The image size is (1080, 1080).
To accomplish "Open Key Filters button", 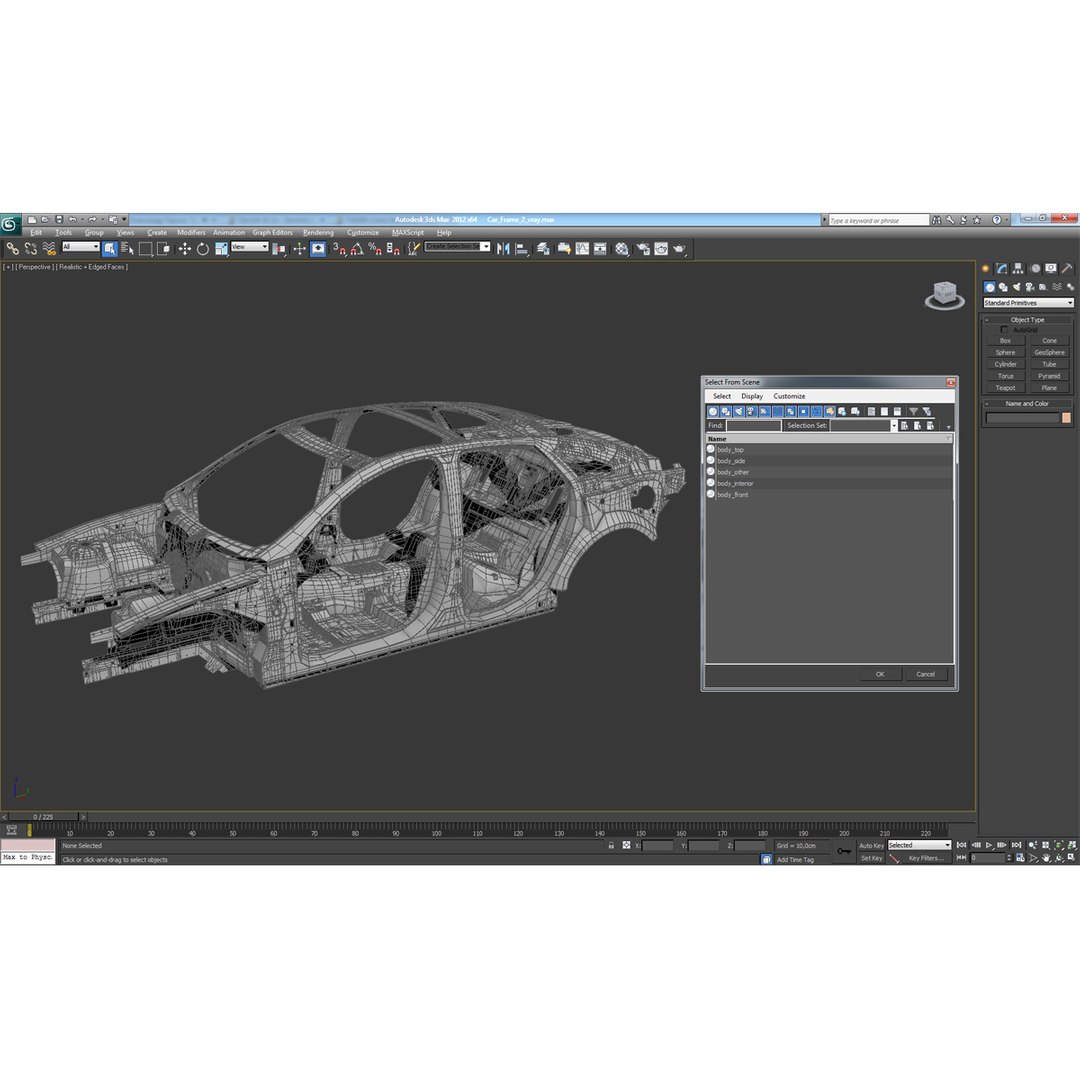I will click(x=926, y=858).
